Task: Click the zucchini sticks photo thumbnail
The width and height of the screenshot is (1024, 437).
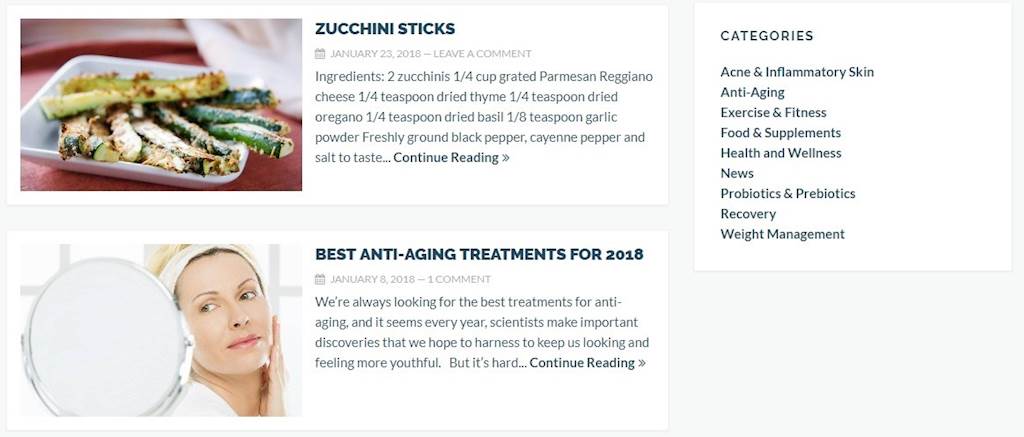Action: pyautogui.click(x=161, y=105)
